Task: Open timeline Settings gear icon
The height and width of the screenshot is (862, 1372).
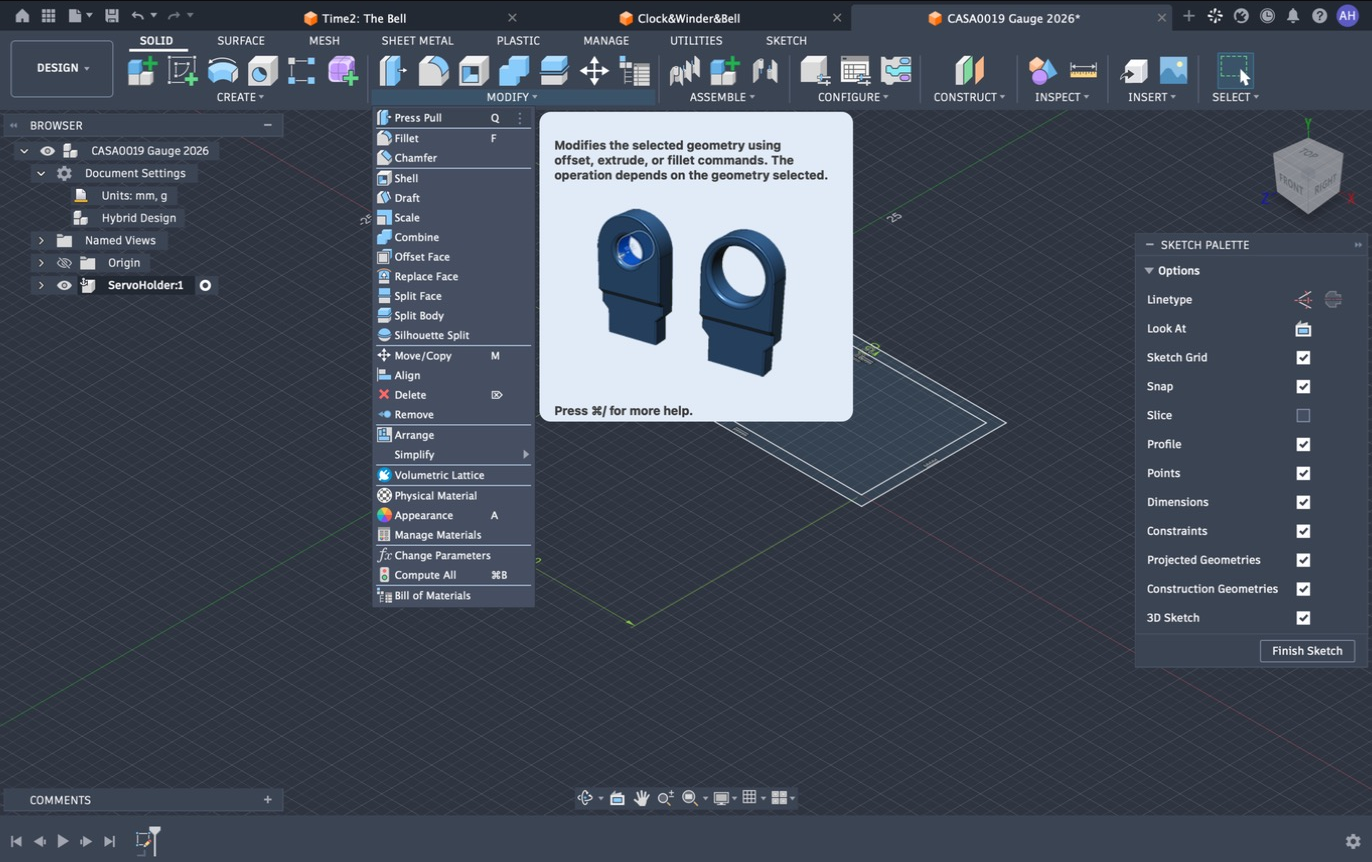Action: [x=1353, y=841]
